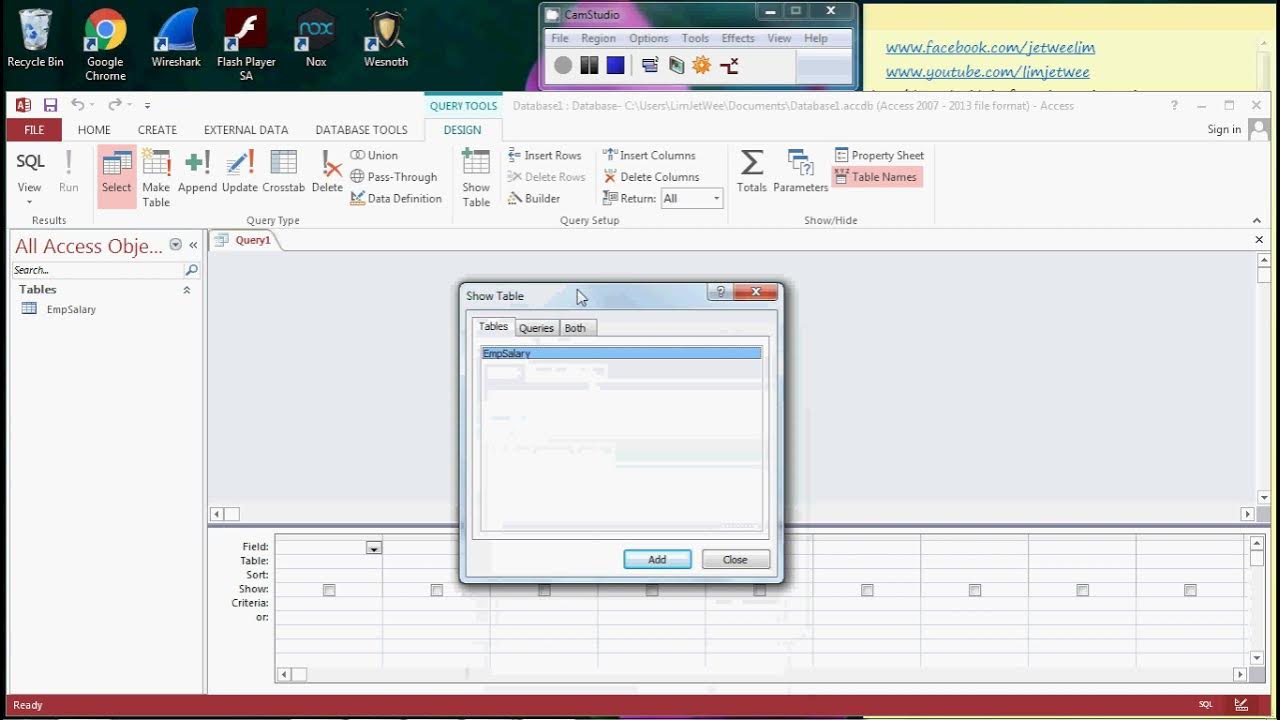
Task: Open the Builder tool
Action: click(x=533, y=198)
